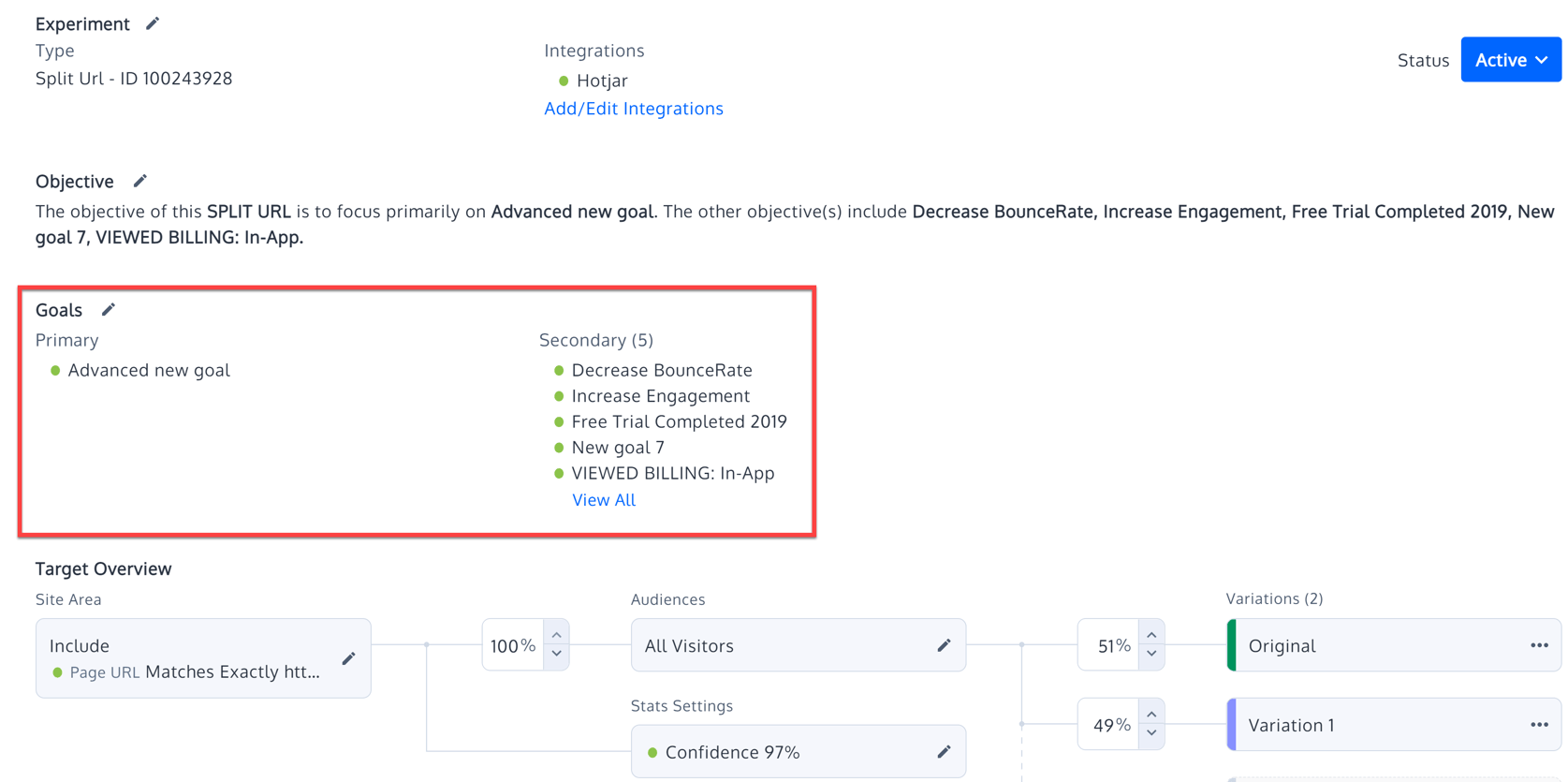The image size is (1568, 782).
Task: Click the Target Overview heading
Action: coord(104,568)
